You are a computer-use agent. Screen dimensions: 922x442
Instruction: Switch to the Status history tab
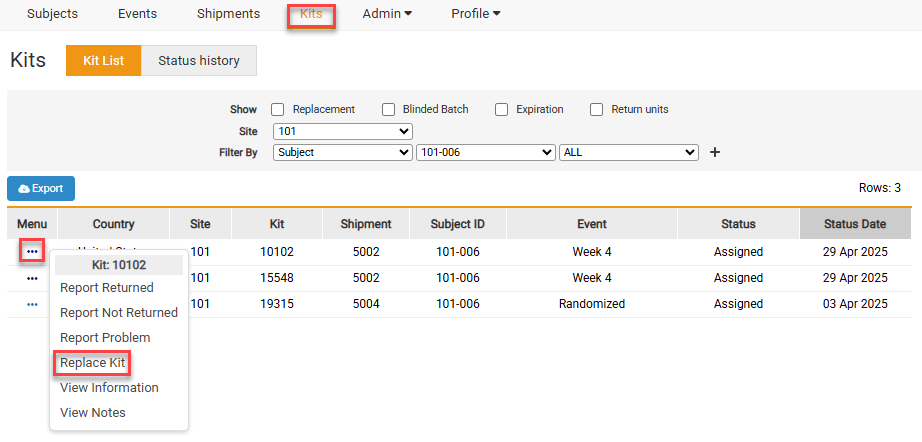coord(198,61)
